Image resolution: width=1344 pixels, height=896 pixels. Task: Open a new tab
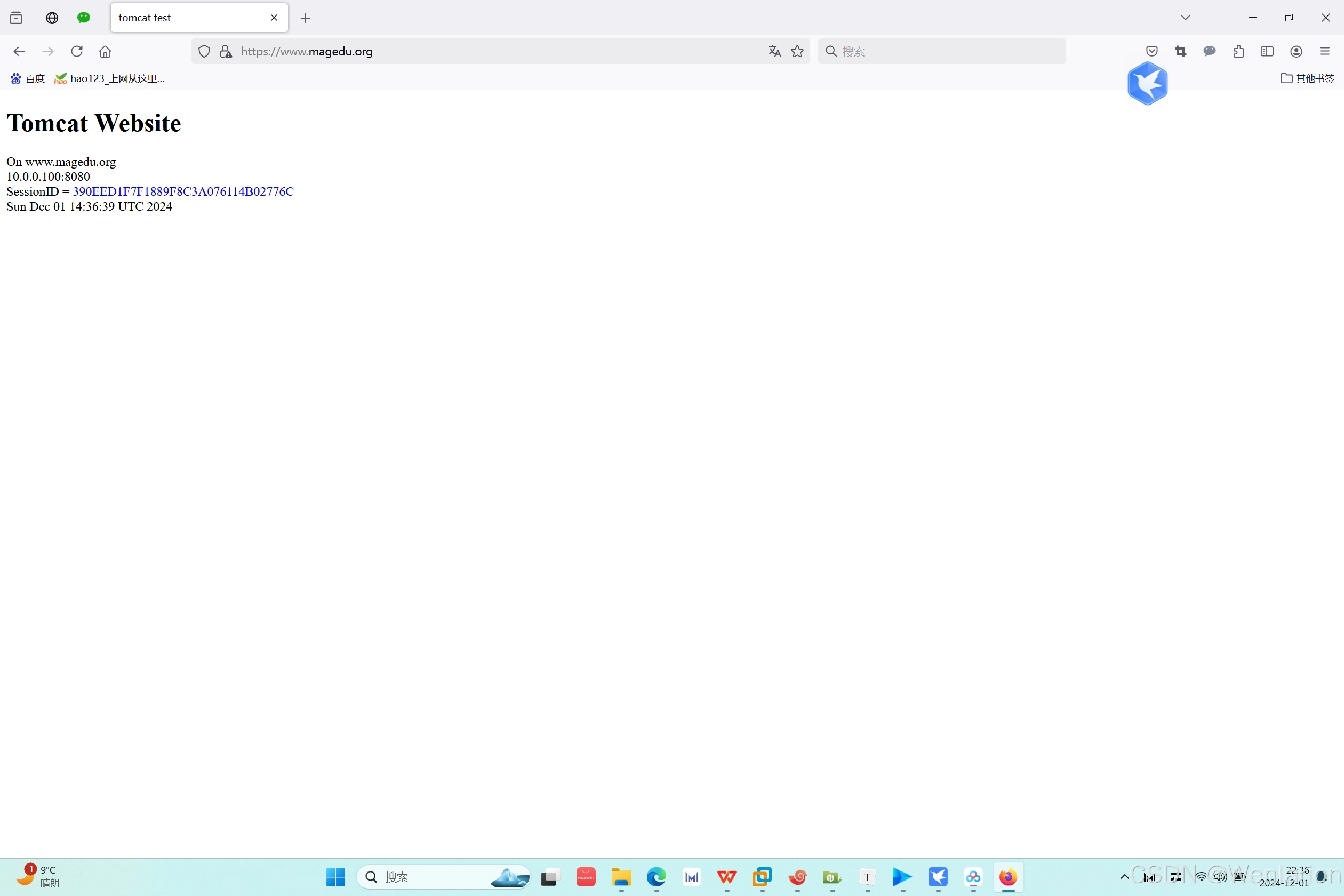tap(305, 18)
